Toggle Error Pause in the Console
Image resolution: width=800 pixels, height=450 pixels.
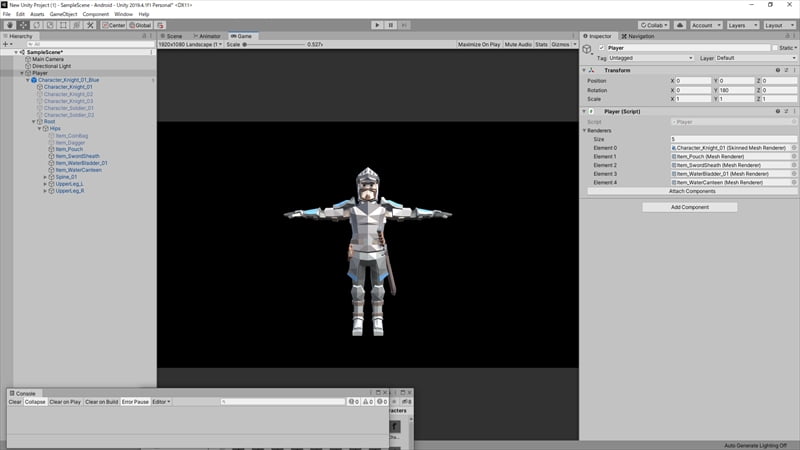tap(135, 402)
